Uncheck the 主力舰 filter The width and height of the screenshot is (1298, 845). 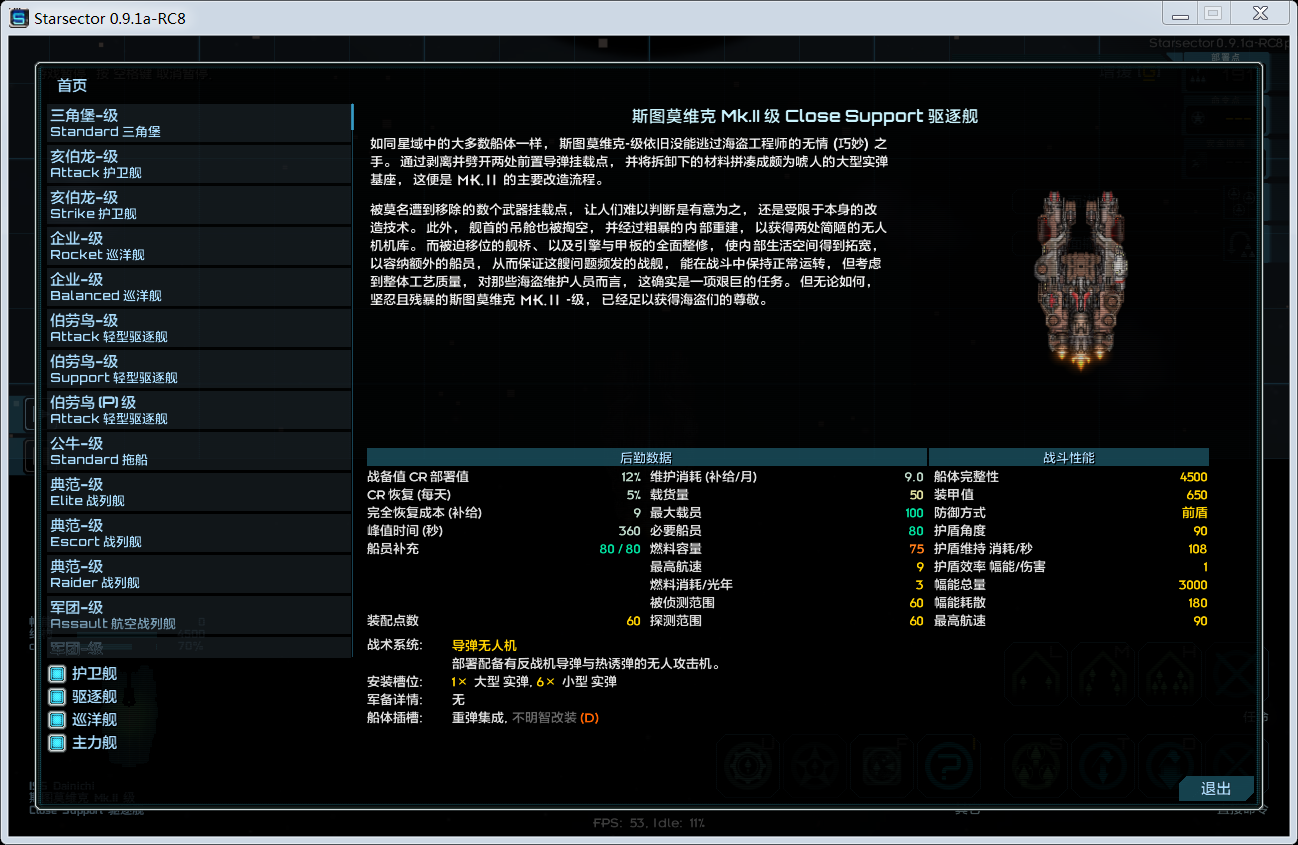[x=57, y=743]
